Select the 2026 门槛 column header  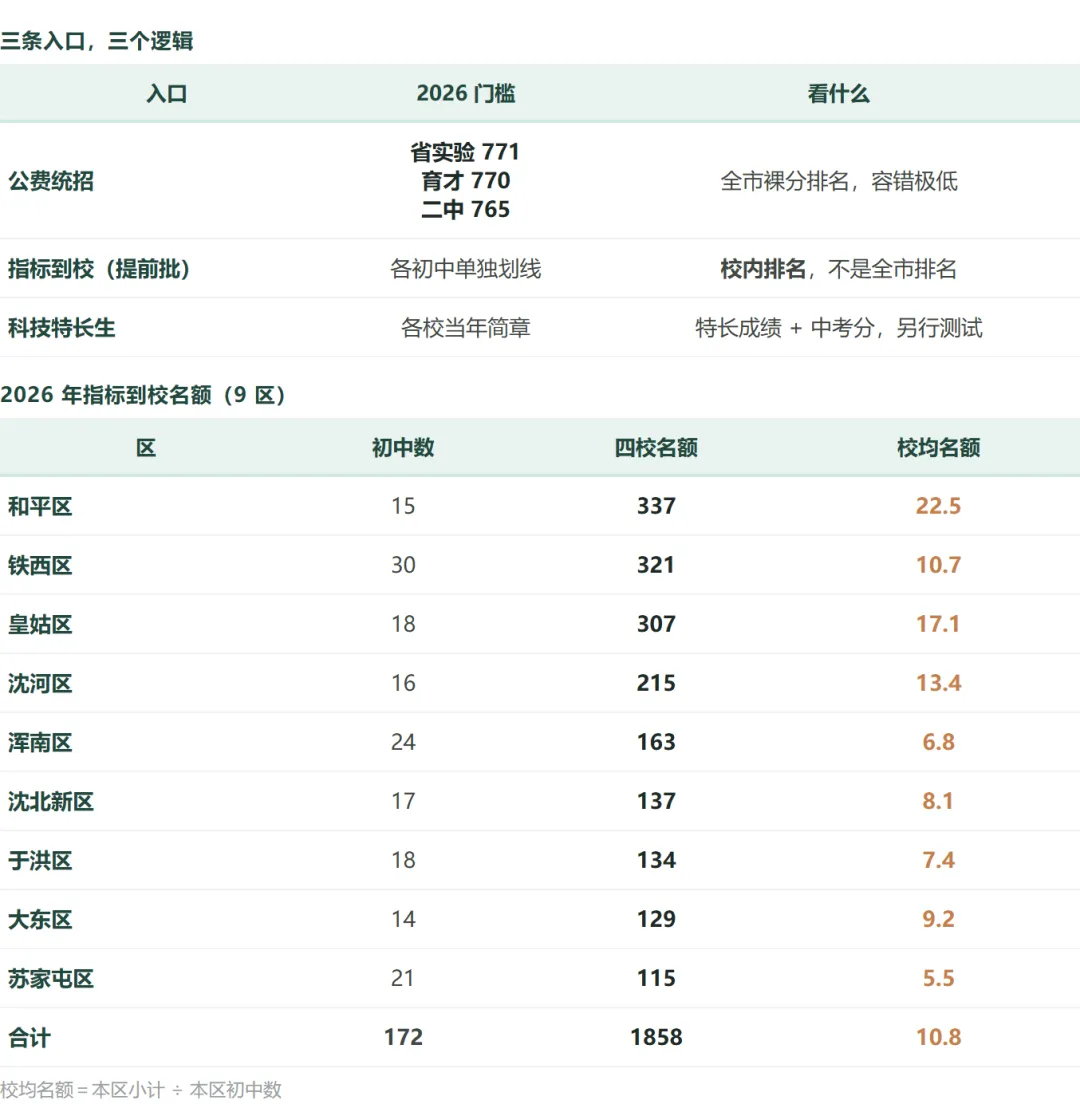tap(465, 94)
